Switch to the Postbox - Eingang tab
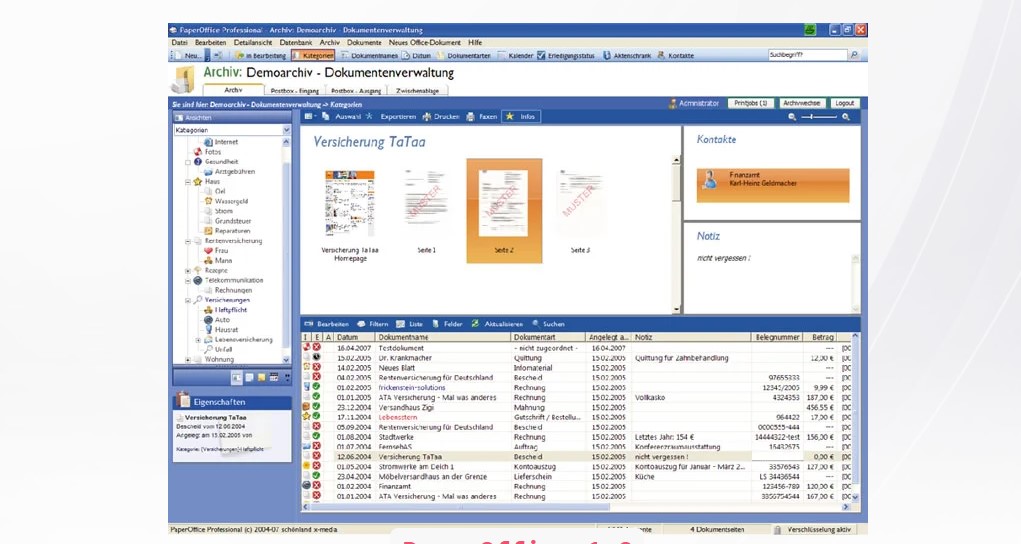This screenshot has height=544, width=1021. (x=294, y=91)
